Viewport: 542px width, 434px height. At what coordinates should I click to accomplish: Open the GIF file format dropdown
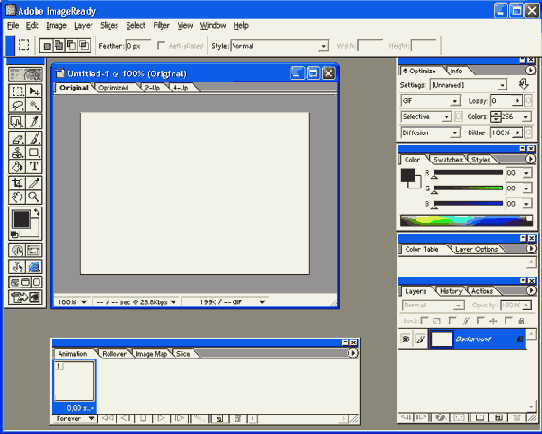click(x=430, y=101)
